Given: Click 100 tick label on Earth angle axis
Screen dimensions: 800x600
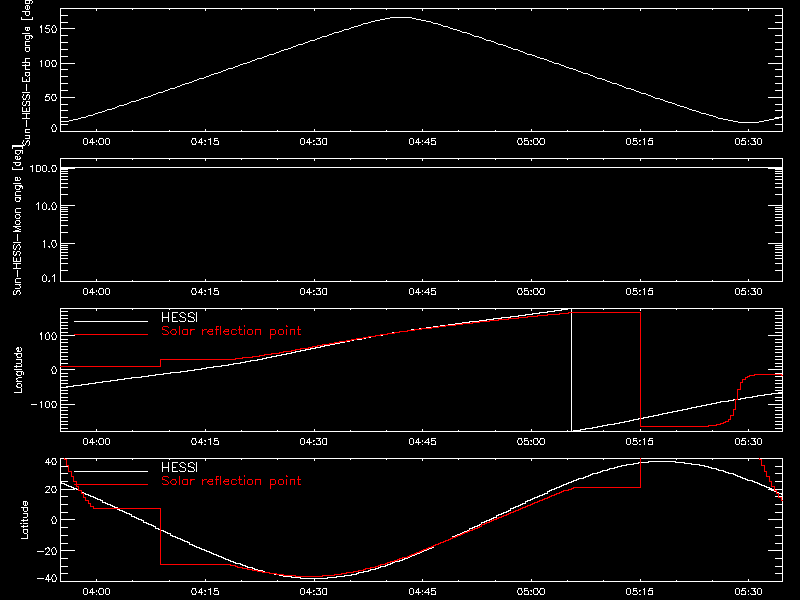Looking at the screenshot, I should (x=47, y=63).
